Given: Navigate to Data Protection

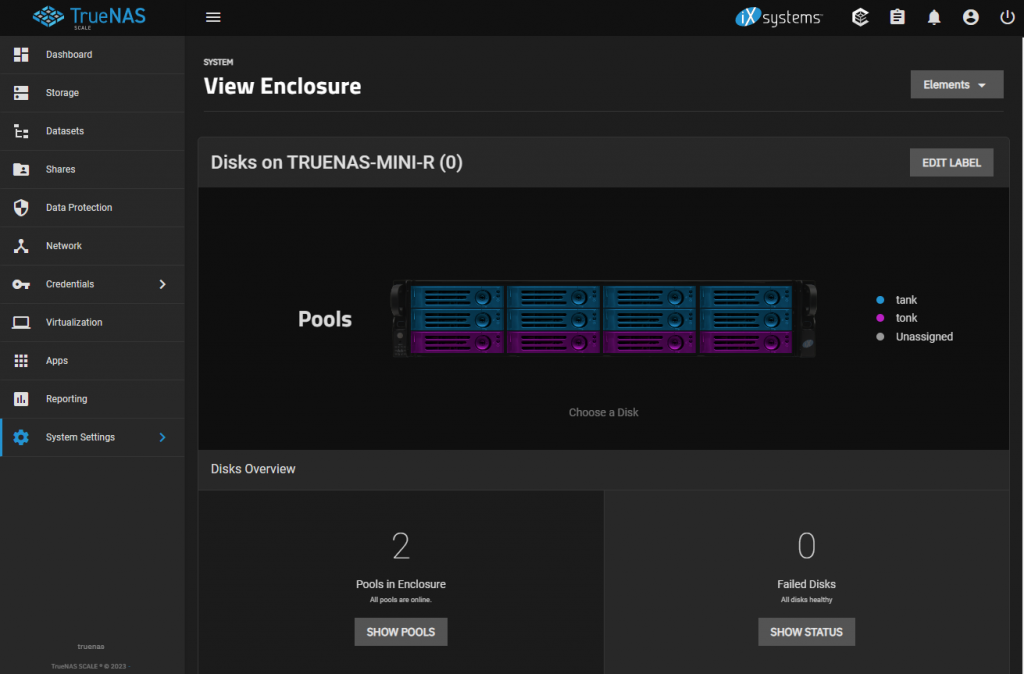Looking at the screenshot, I should (92, 208).
